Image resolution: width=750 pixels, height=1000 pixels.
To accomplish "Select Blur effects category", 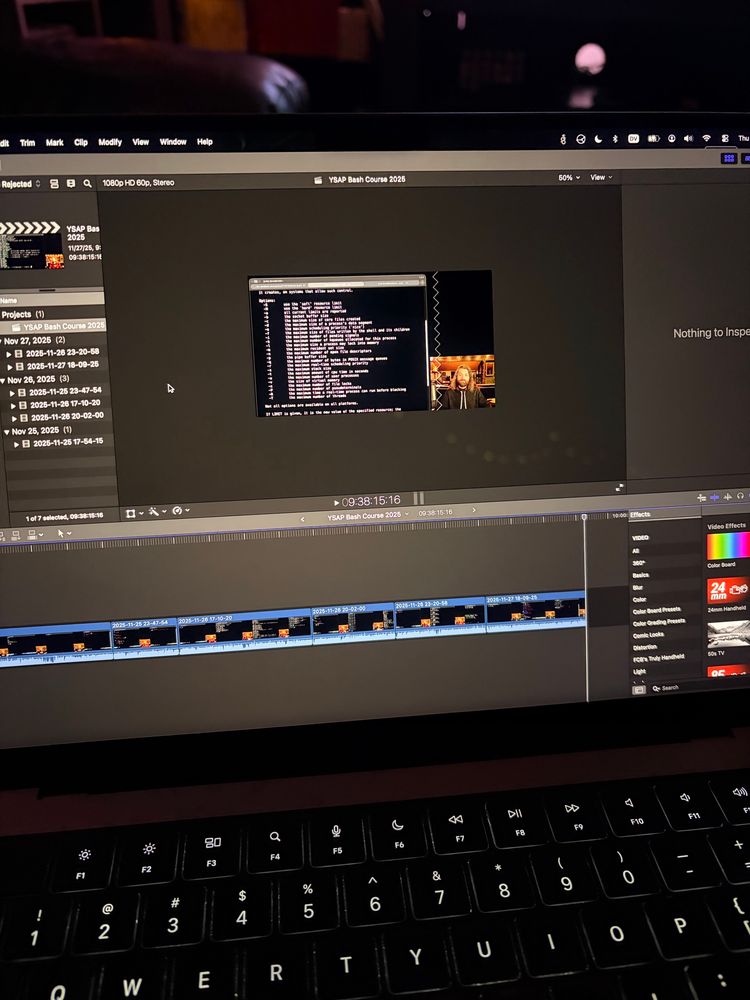I will pos(638,587).
